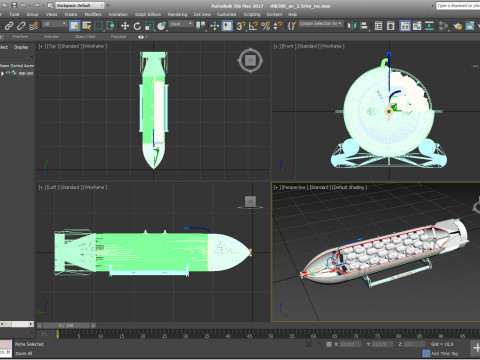Open the Schematic View icon
480x360 pixels.
pyautogui.click(x=429, y=26)
